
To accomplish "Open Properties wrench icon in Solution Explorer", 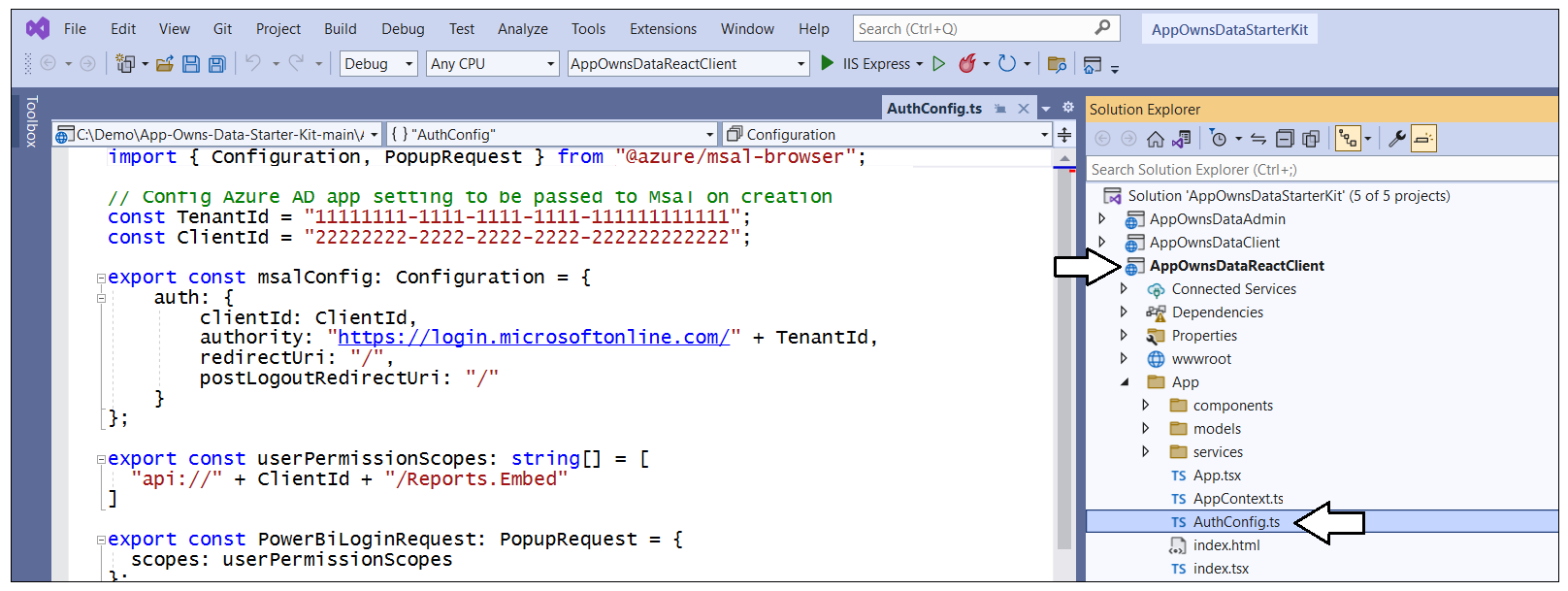I will 1397,139.
